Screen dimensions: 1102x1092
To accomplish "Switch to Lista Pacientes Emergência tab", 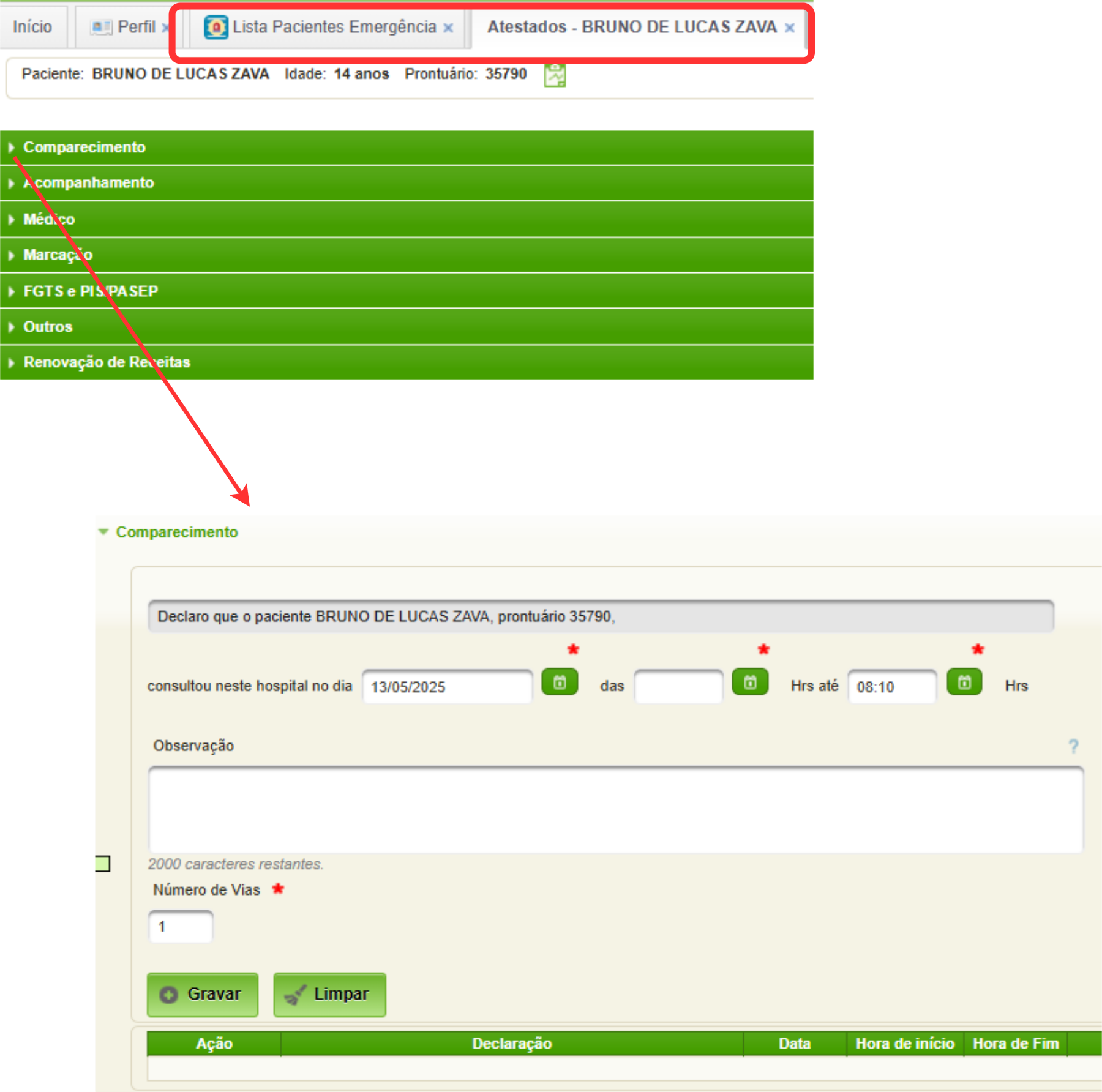I will click(334, 28).
